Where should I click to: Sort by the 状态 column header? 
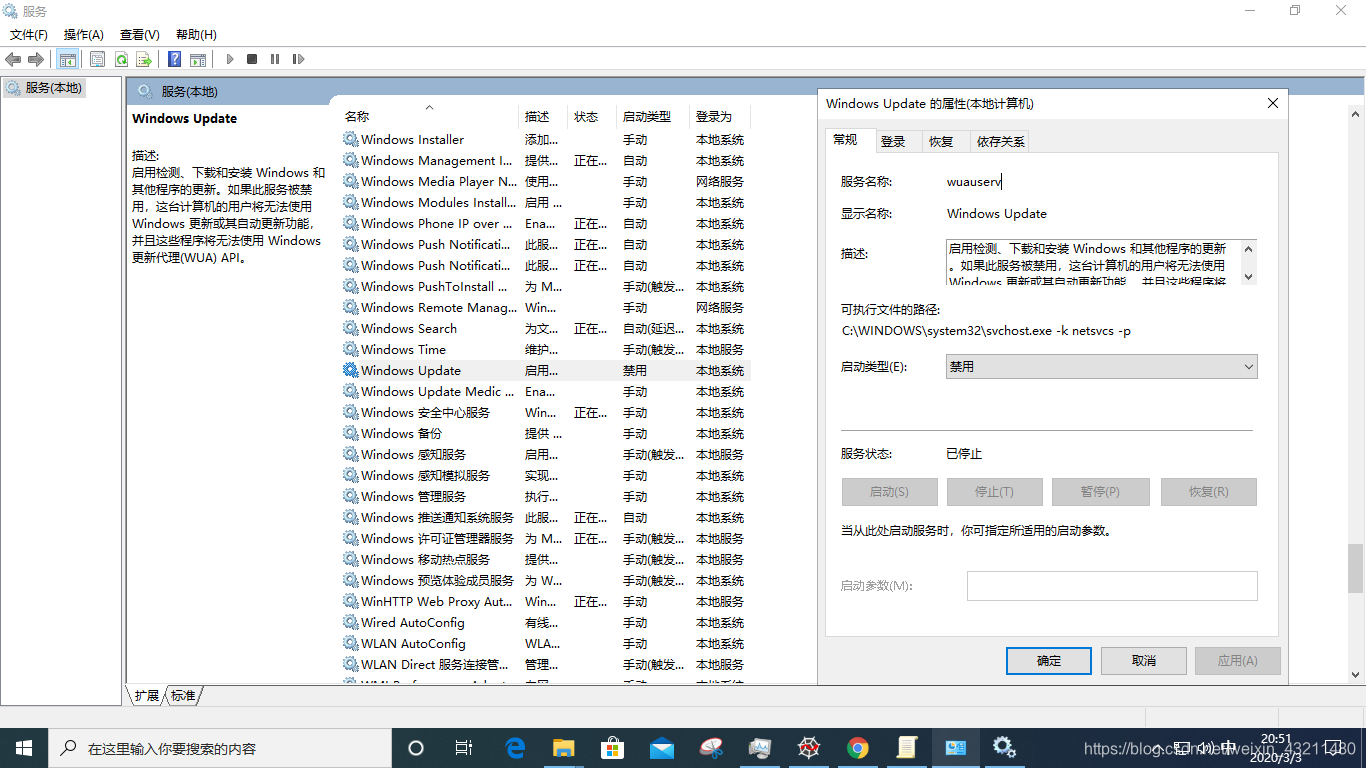592,116
